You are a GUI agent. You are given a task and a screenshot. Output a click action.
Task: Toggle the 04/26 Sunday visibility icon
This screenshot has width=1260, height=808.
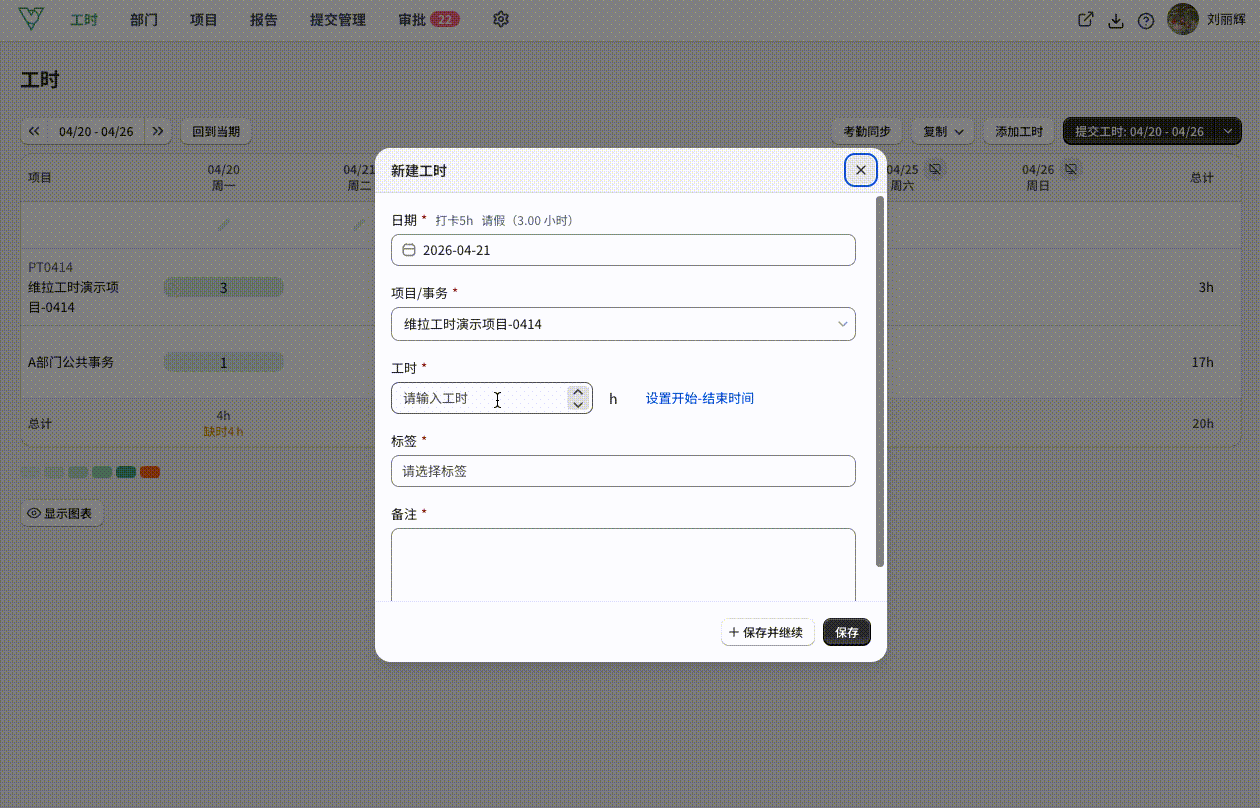1070,169
